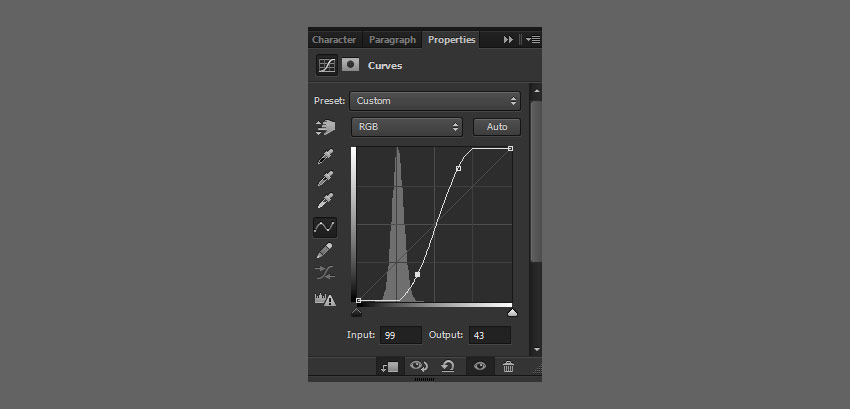Click the vertical scrollbar thumb

[536, 180]
